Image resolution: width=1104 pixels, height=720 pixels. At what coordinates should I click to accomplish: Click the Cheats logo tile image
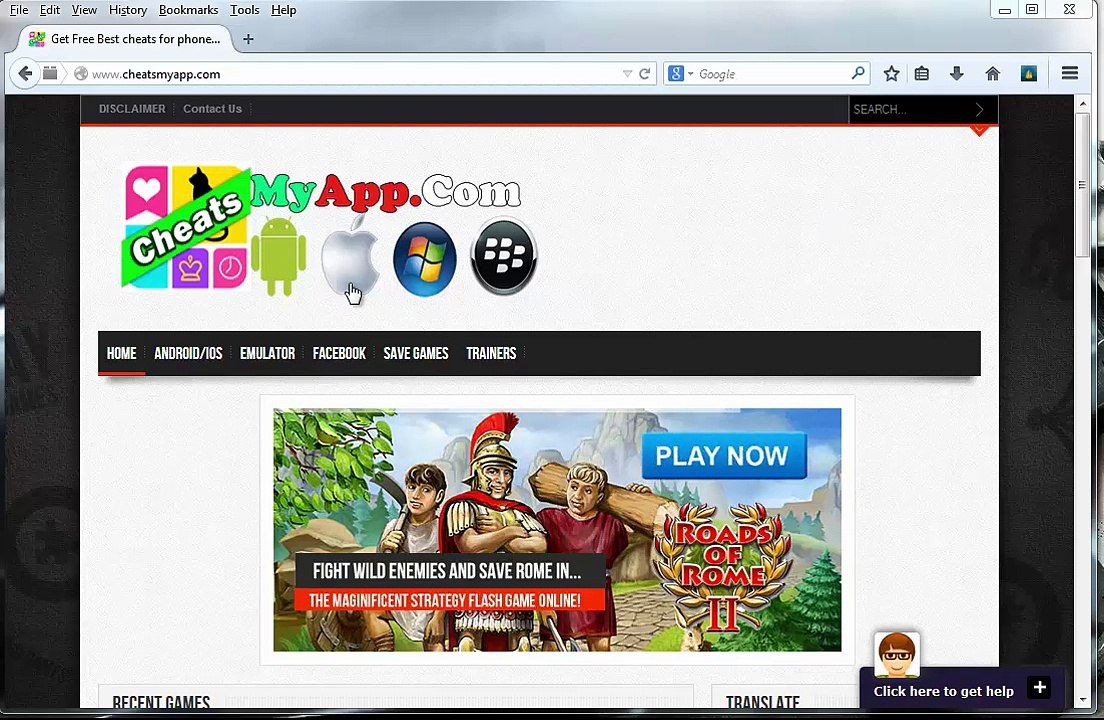pyautogui.click(x=185, y=227)
